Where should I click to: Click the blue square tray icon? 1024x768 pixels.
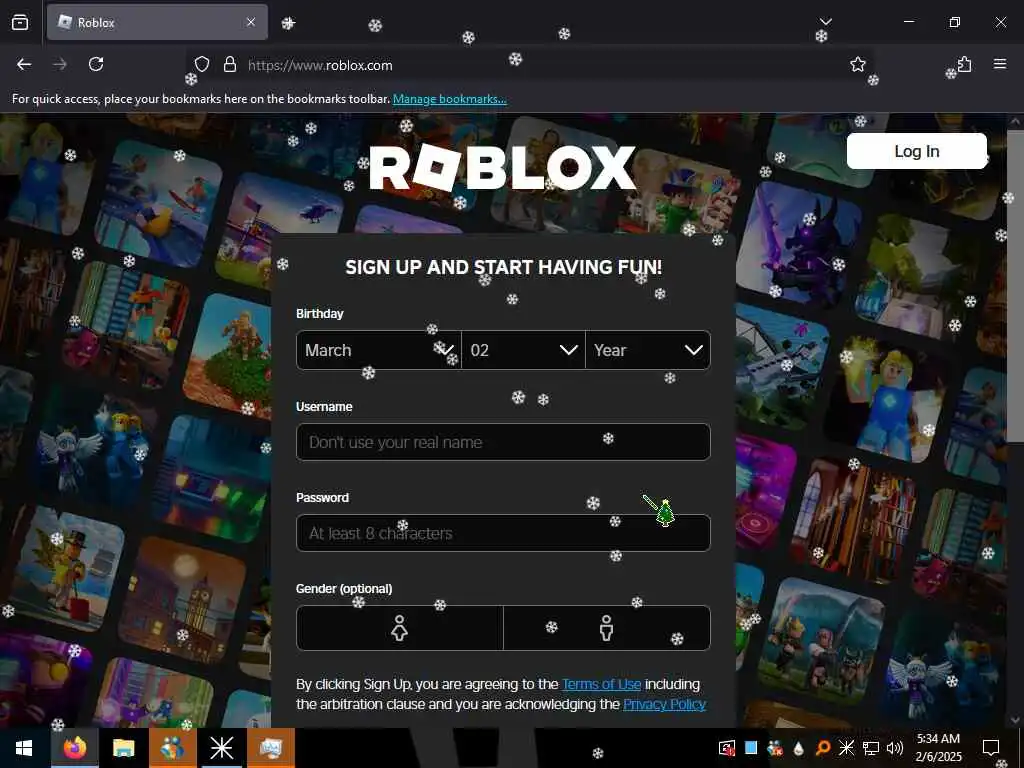751,748
